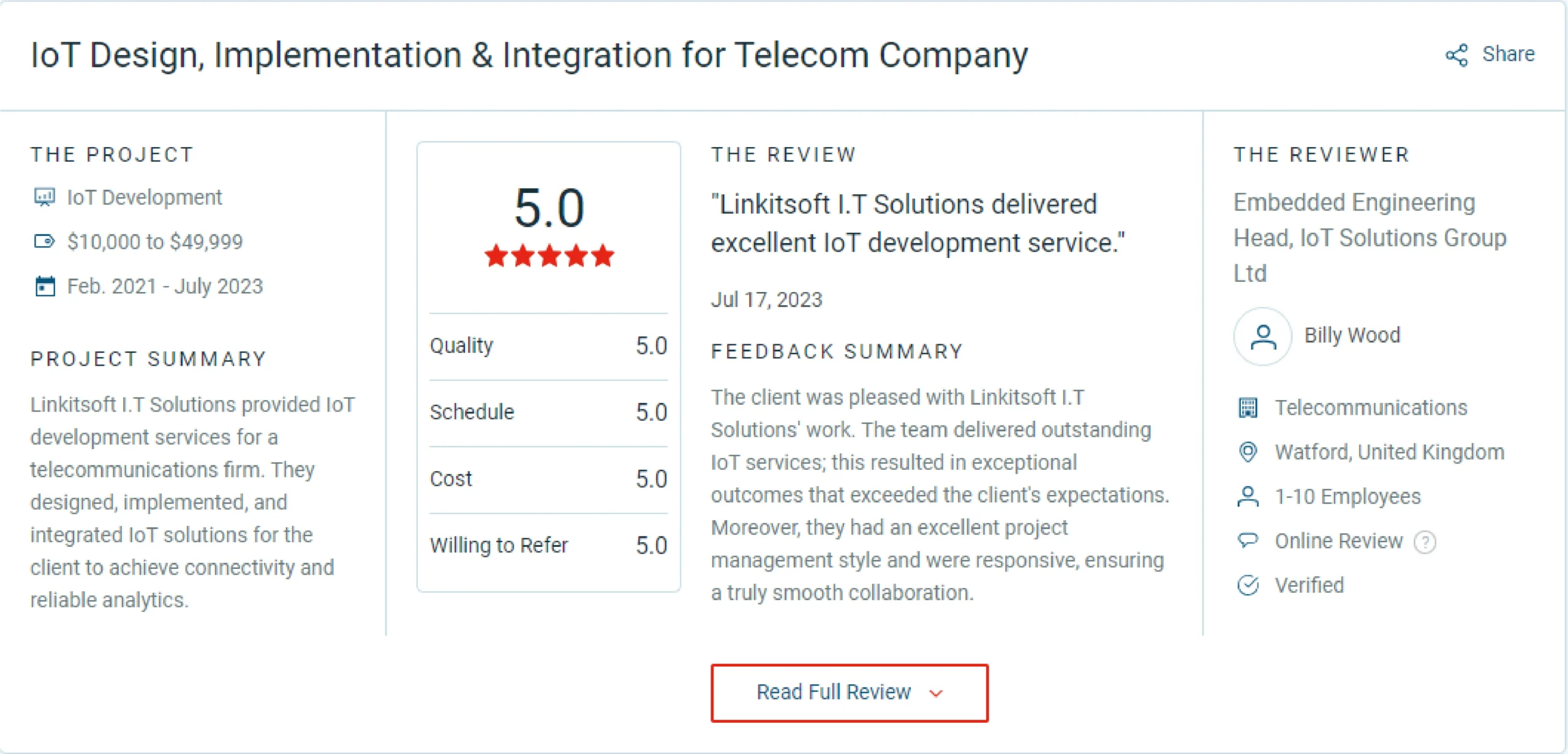Click the price tag icon beside $10,000 to $49,999
This screenshot has width=1568, height=754.
(x=43, y=241)
